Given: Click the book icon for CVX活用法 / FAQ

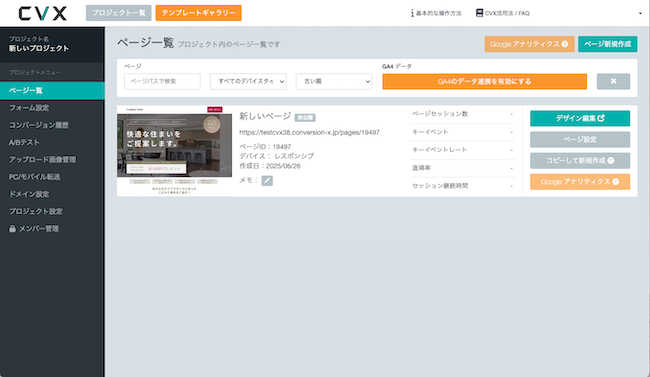Looking at the screenshot, I should tap(479, 13).
